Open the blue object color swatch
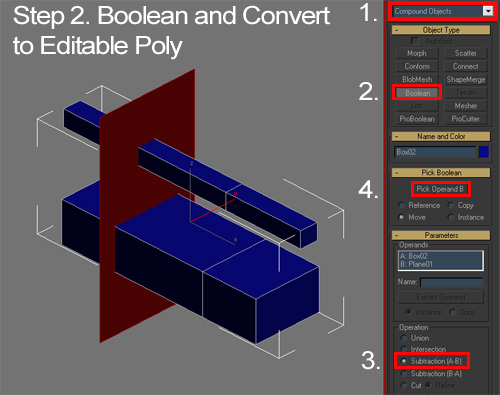Screen dimensions: 500x395 pyautogui.click(x=484, y=152)
